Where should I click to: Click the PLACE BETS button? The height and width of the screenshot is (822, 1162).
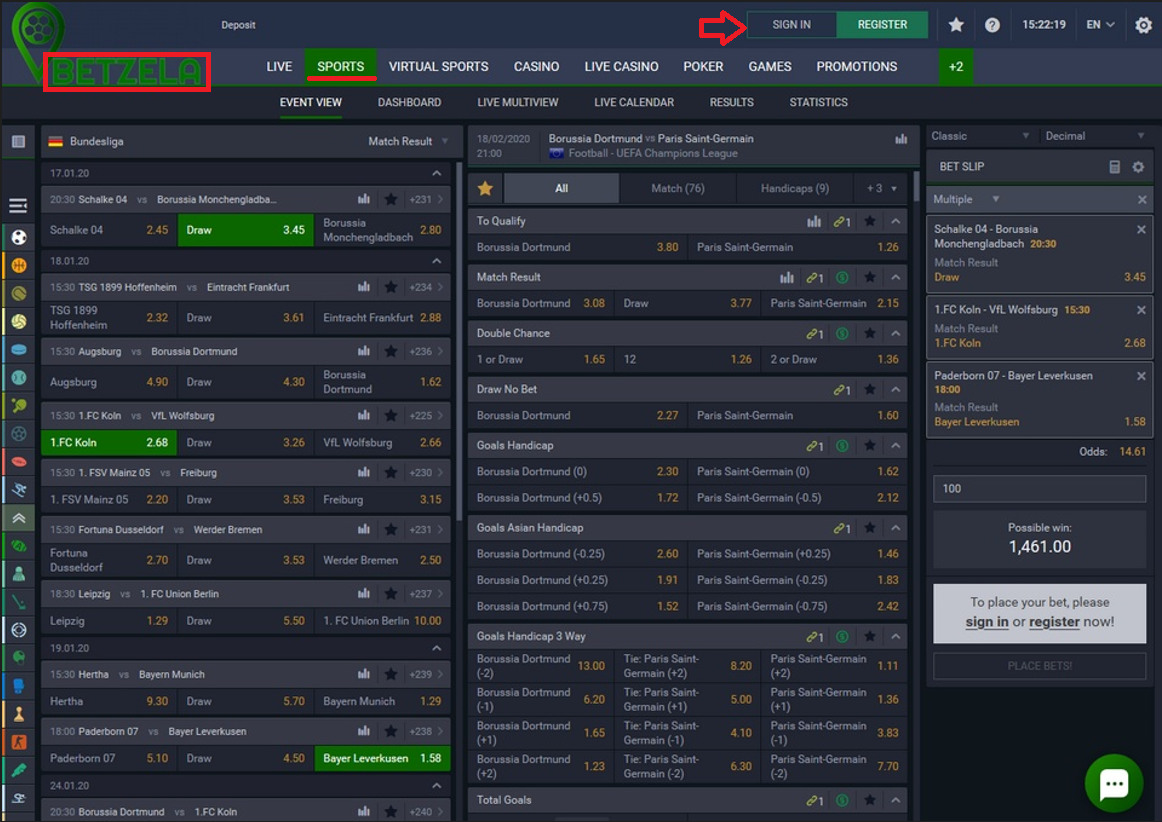pyautogui.click(x=1039, y=666)
